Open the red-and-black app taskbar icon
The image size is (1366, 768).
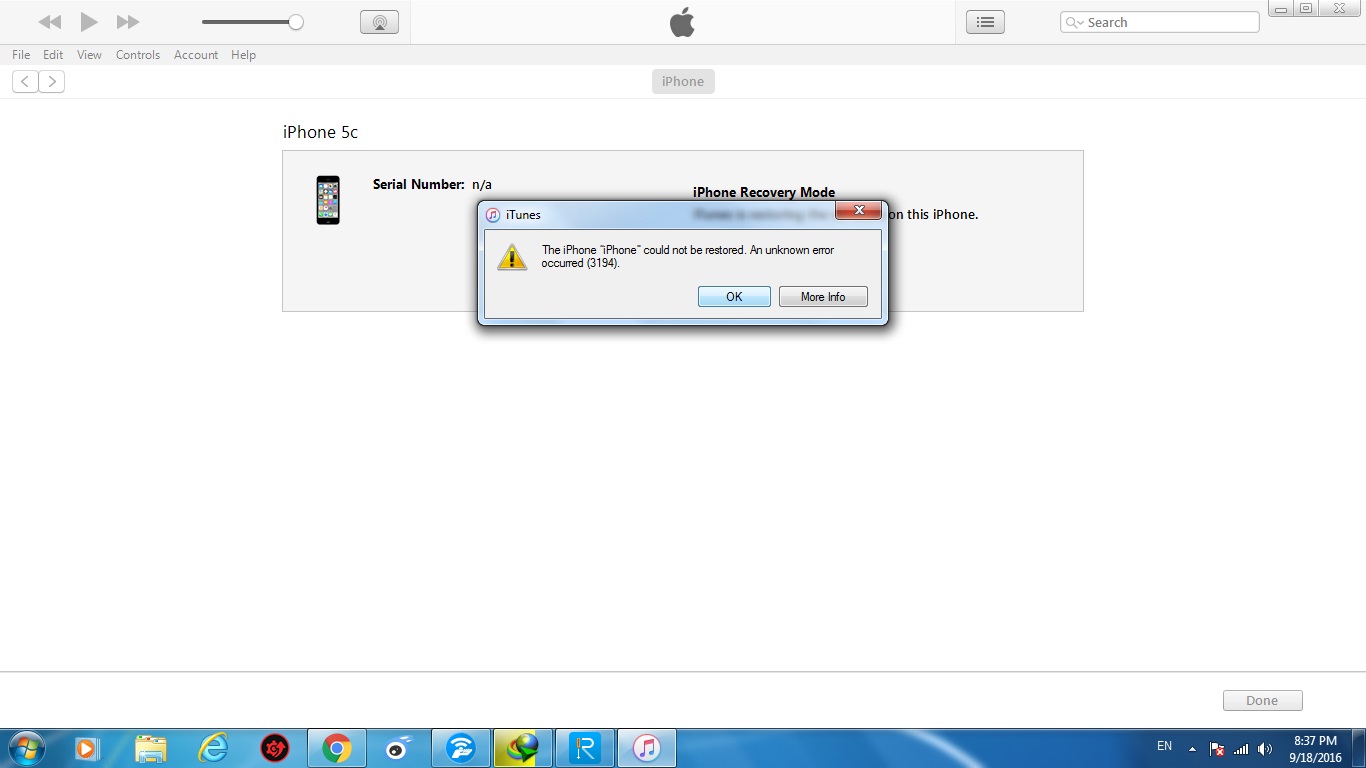tap(274, 748)
